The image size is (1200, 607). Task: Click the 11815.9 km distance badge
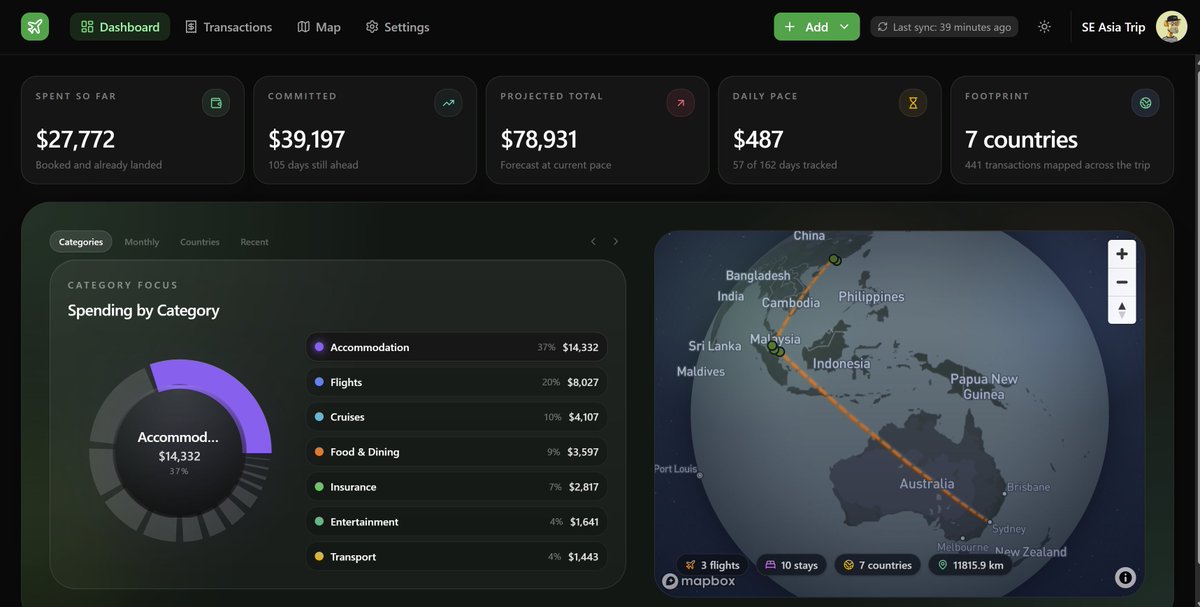(x=969, y=565)
